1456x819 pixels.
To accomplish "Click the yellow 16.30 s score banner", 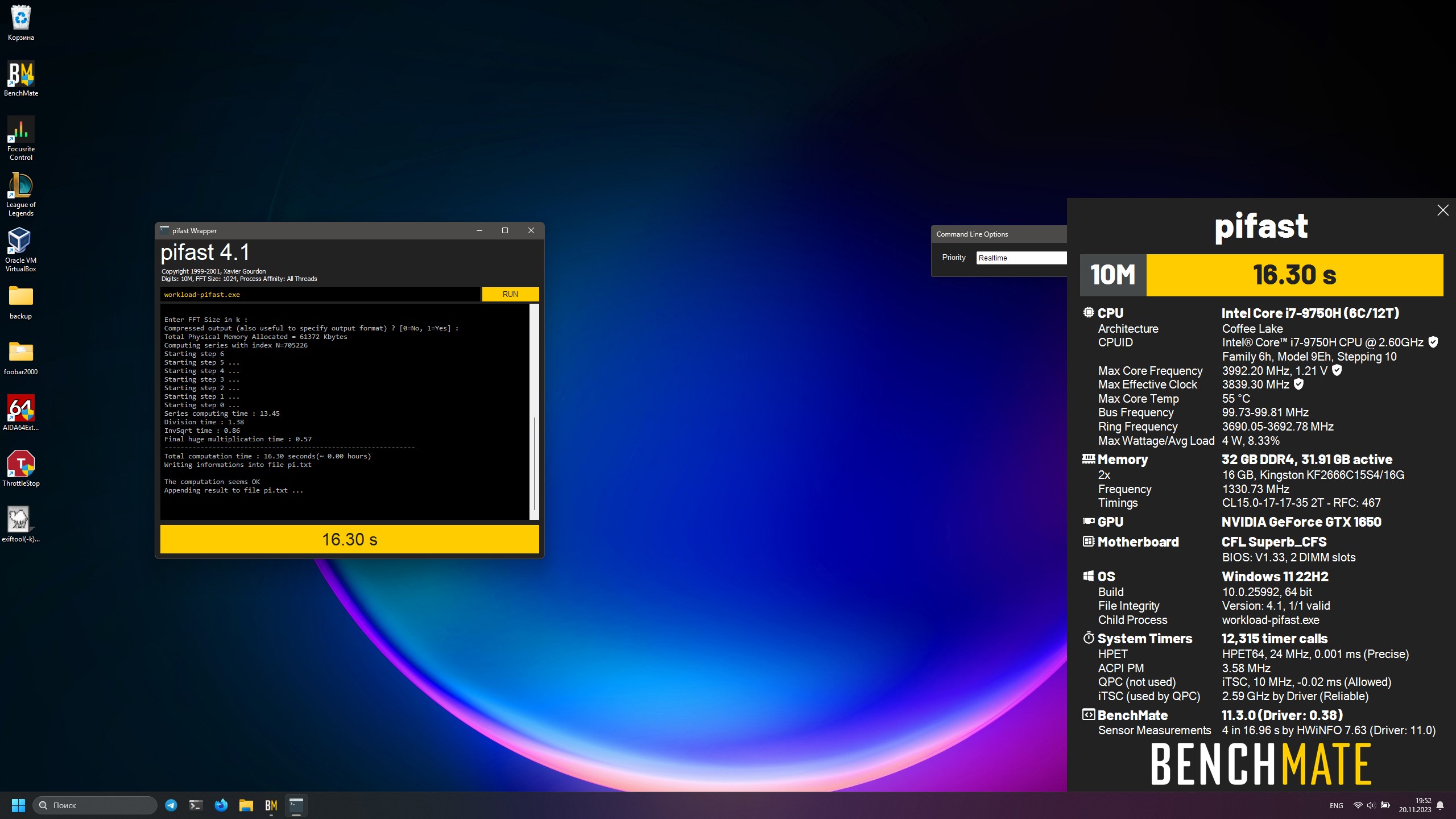I will (1294, 275).
